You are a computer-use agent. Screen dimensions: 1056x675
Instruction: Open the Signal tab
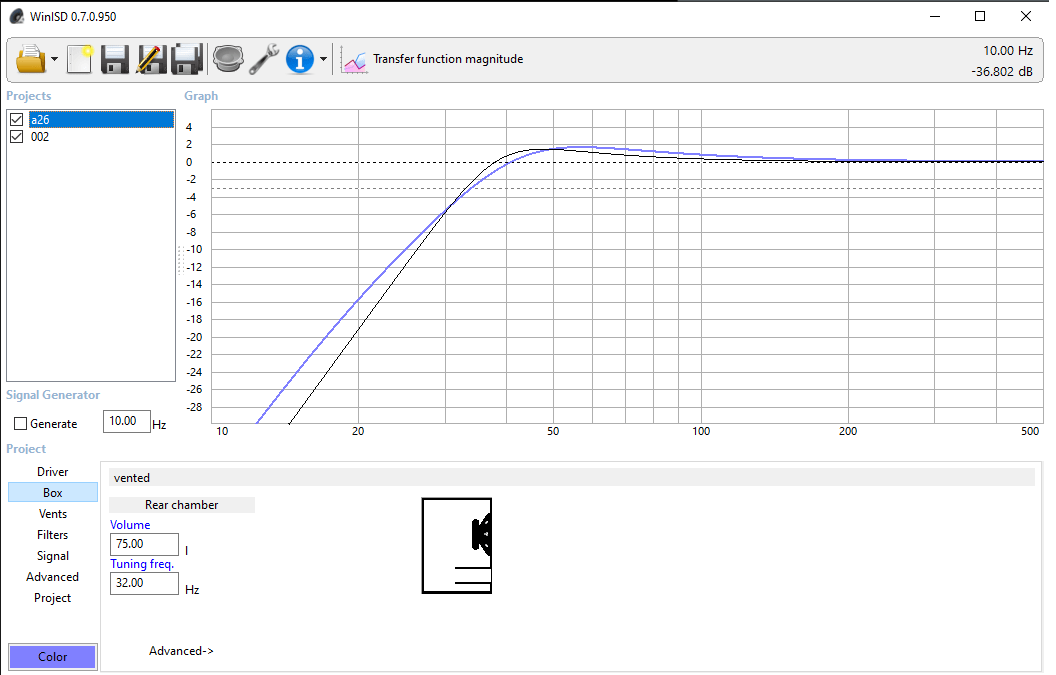click(53, 556)
